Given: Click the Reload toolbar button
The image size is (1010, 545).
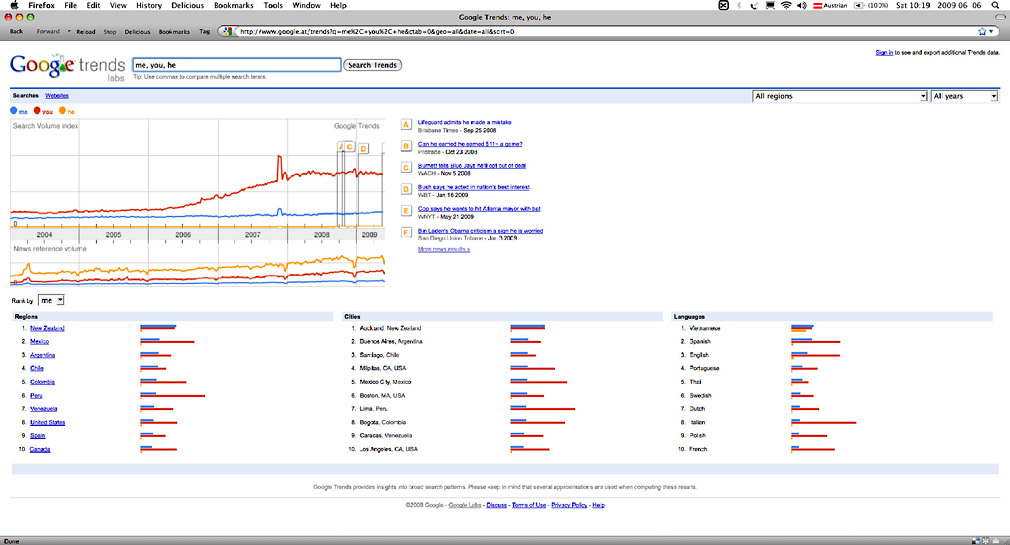Looking at the screenshot, I should pyautogui.click(x=86, y=31).
